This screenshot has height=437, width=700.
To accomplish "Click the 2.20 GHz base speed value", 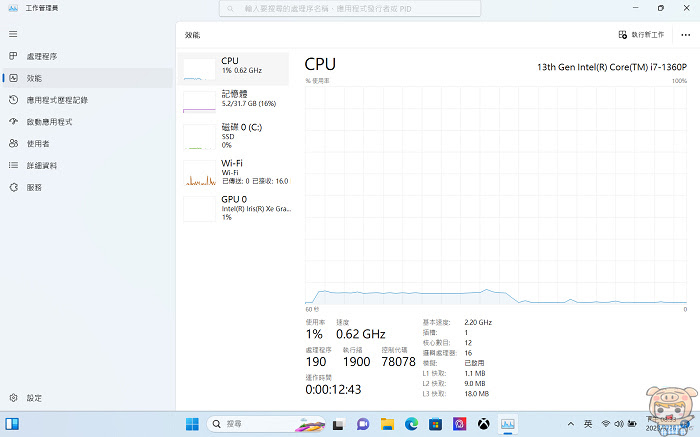I will pos(478,322).
